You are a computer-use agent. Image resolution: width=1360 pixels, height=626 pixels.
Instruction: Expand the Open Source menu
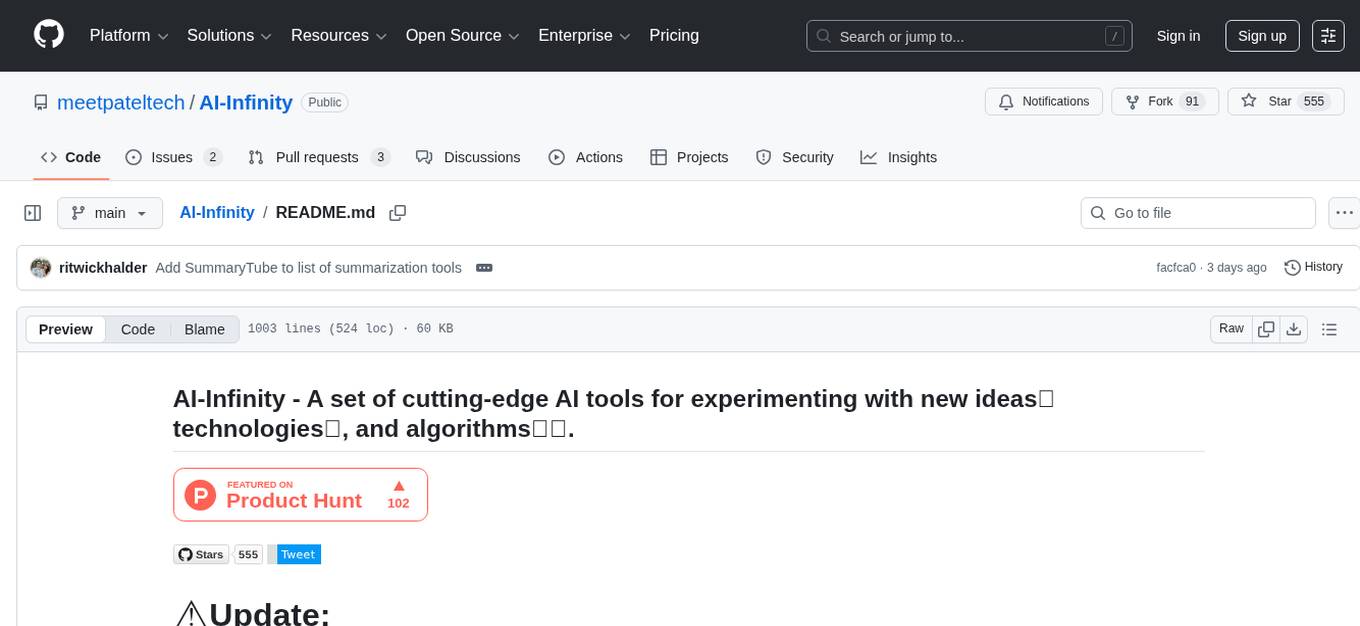pyautogui.click(x=462, y=36)
